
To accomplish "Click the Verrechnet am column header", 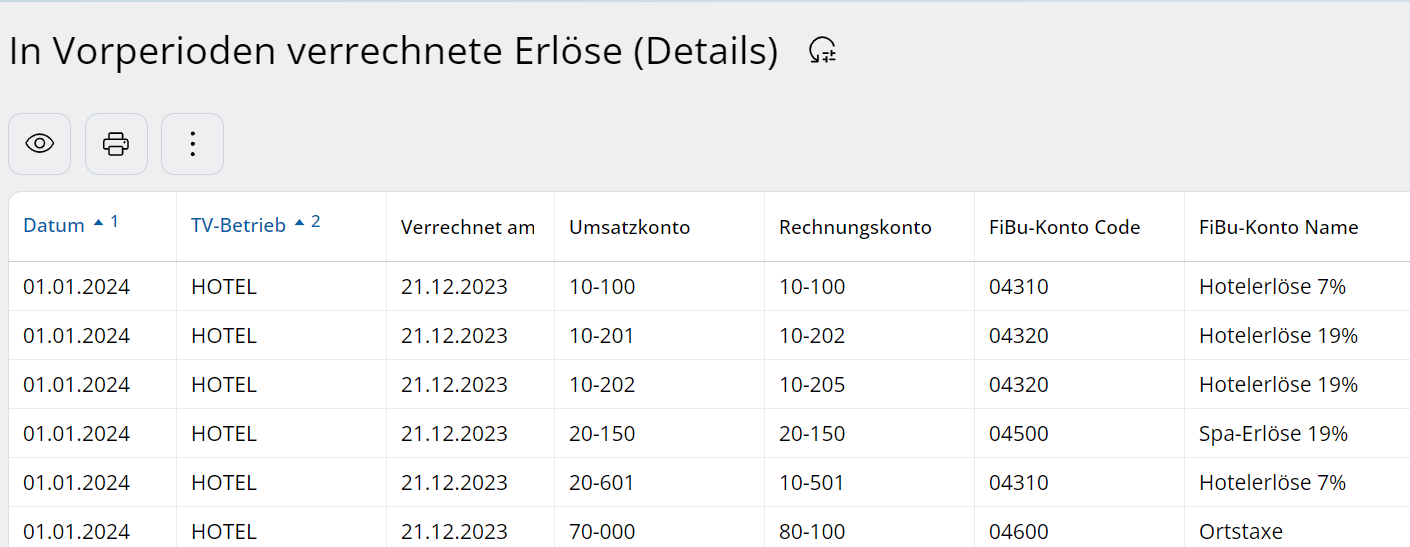I will point(468,228).
